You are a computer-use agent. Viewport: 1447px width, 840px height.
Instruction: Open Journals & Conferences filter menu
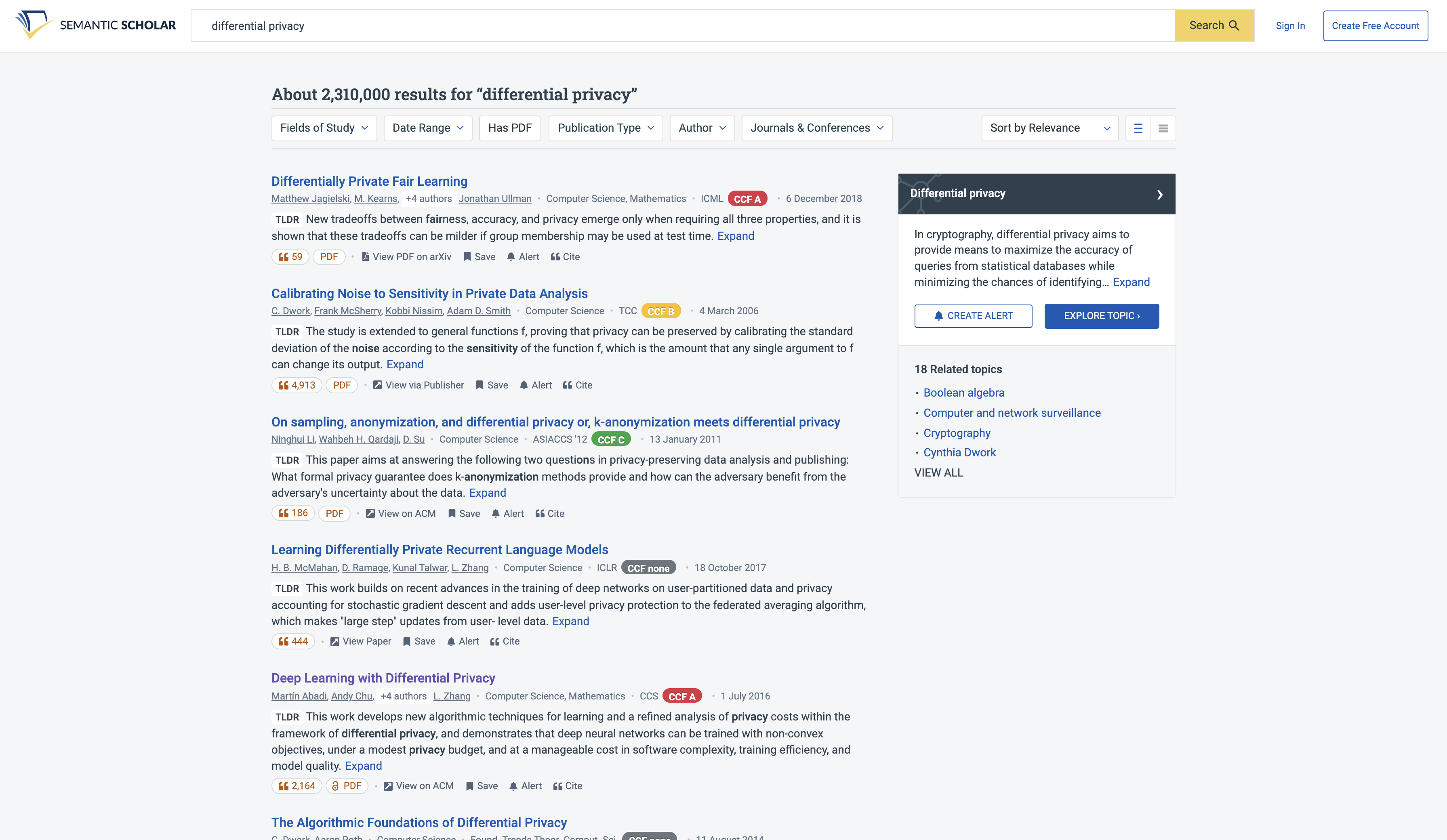(x=816, y=128)
